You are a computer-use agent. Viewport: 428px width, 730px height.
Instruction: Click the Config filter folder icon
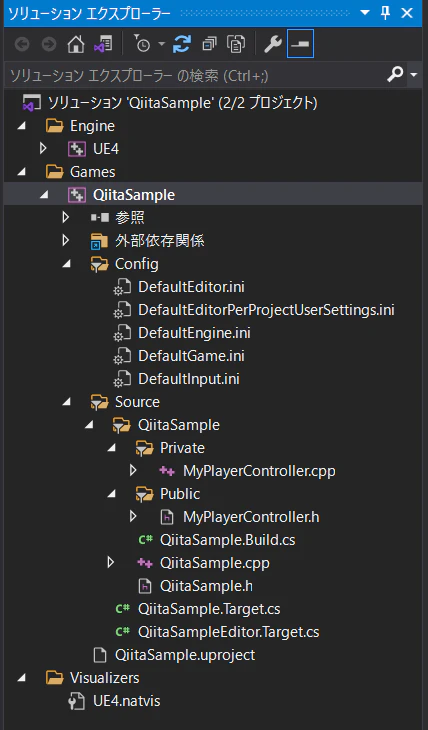click(x=100, y=264)
